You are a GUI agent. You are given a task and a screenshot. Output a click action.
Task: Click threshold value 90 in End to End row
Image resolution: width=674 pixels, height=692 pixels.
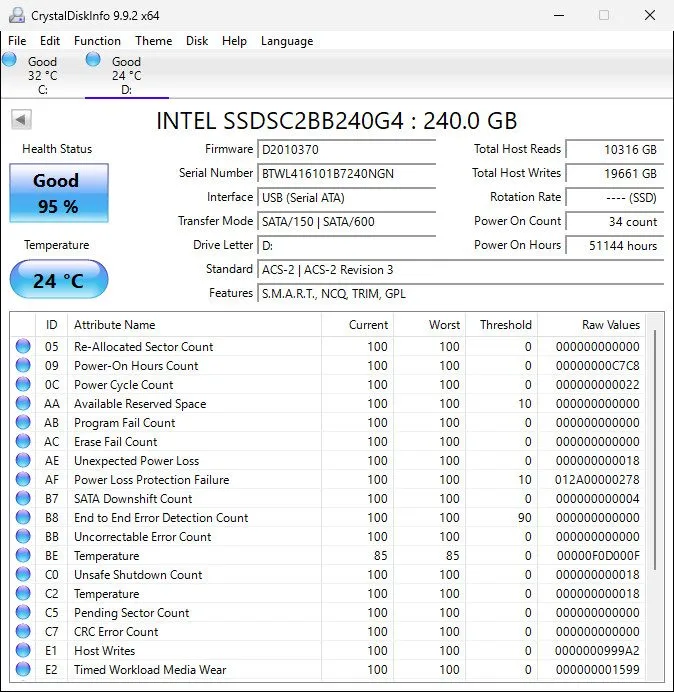click(x=524, y=518)
